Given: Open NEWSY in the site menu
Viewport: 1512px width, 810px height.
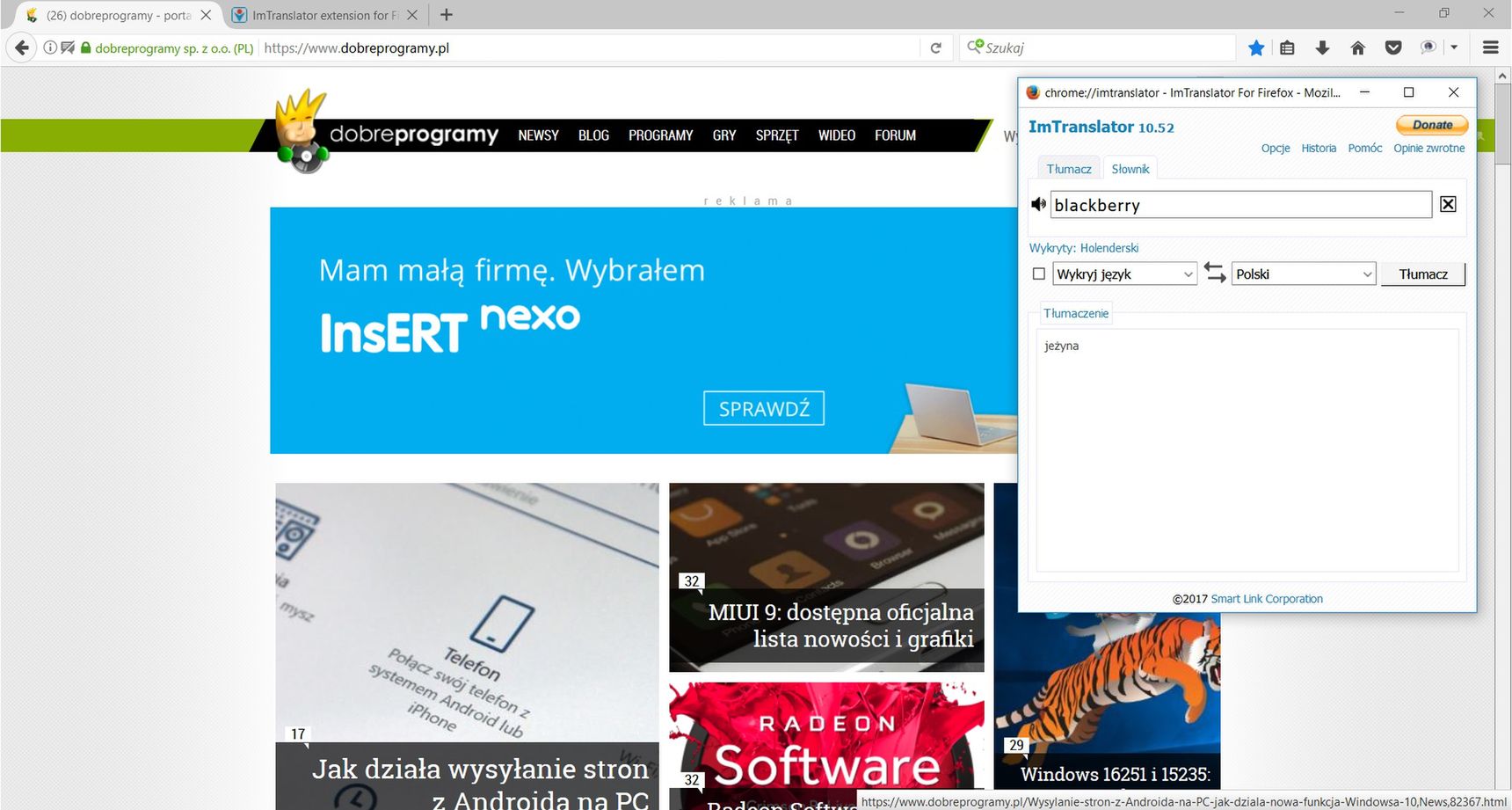Looking at the screenshot, I should pyautogui.click(x=538, y=135).
